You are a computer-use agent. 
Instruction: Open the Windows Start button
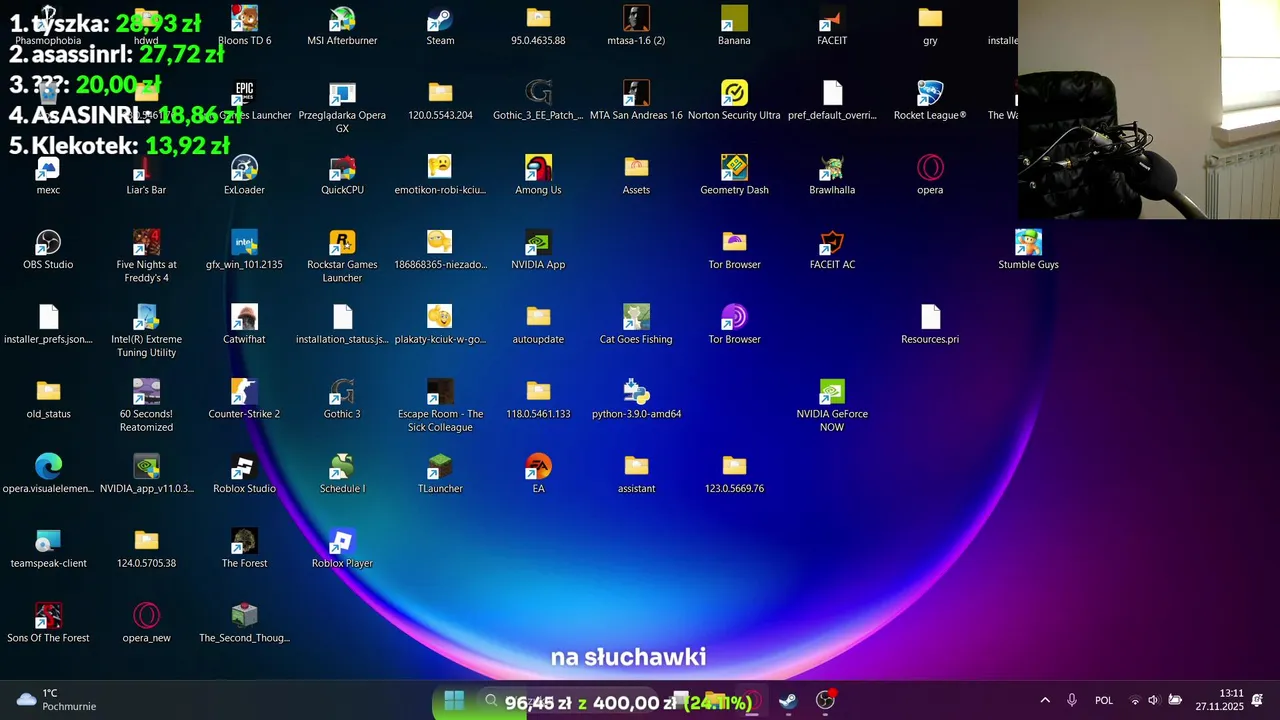click(x=454, y=701)
